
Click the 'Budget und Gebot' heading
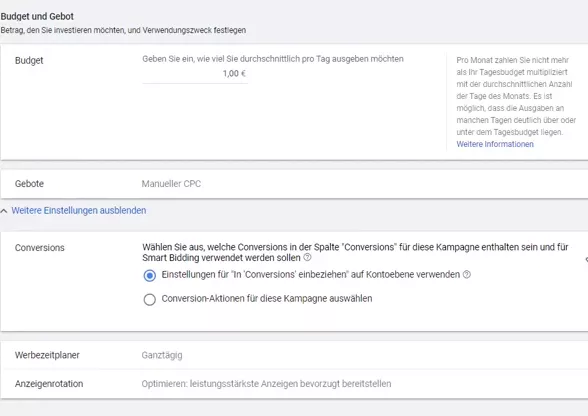tap(37, 17)
